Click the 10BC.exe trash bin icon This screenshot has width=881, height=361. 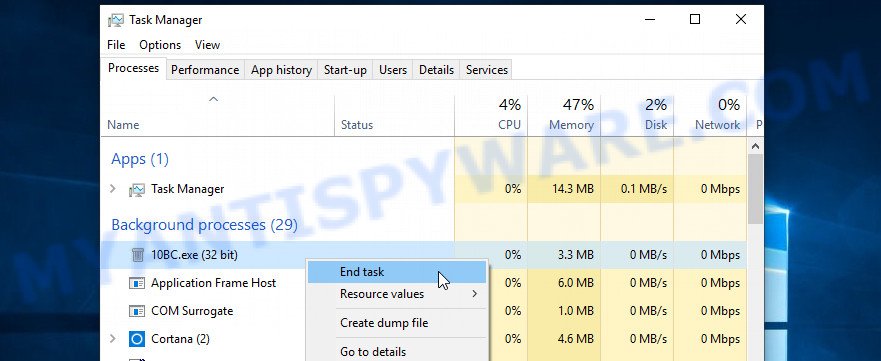[x=138, y=255]
